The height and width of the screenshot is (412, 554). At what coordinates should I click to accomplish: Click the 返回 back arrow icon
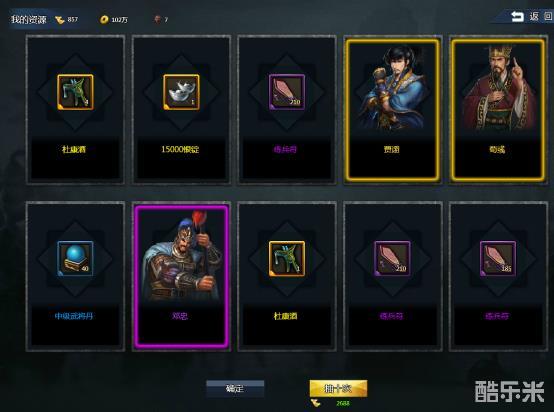coord(517,16)
